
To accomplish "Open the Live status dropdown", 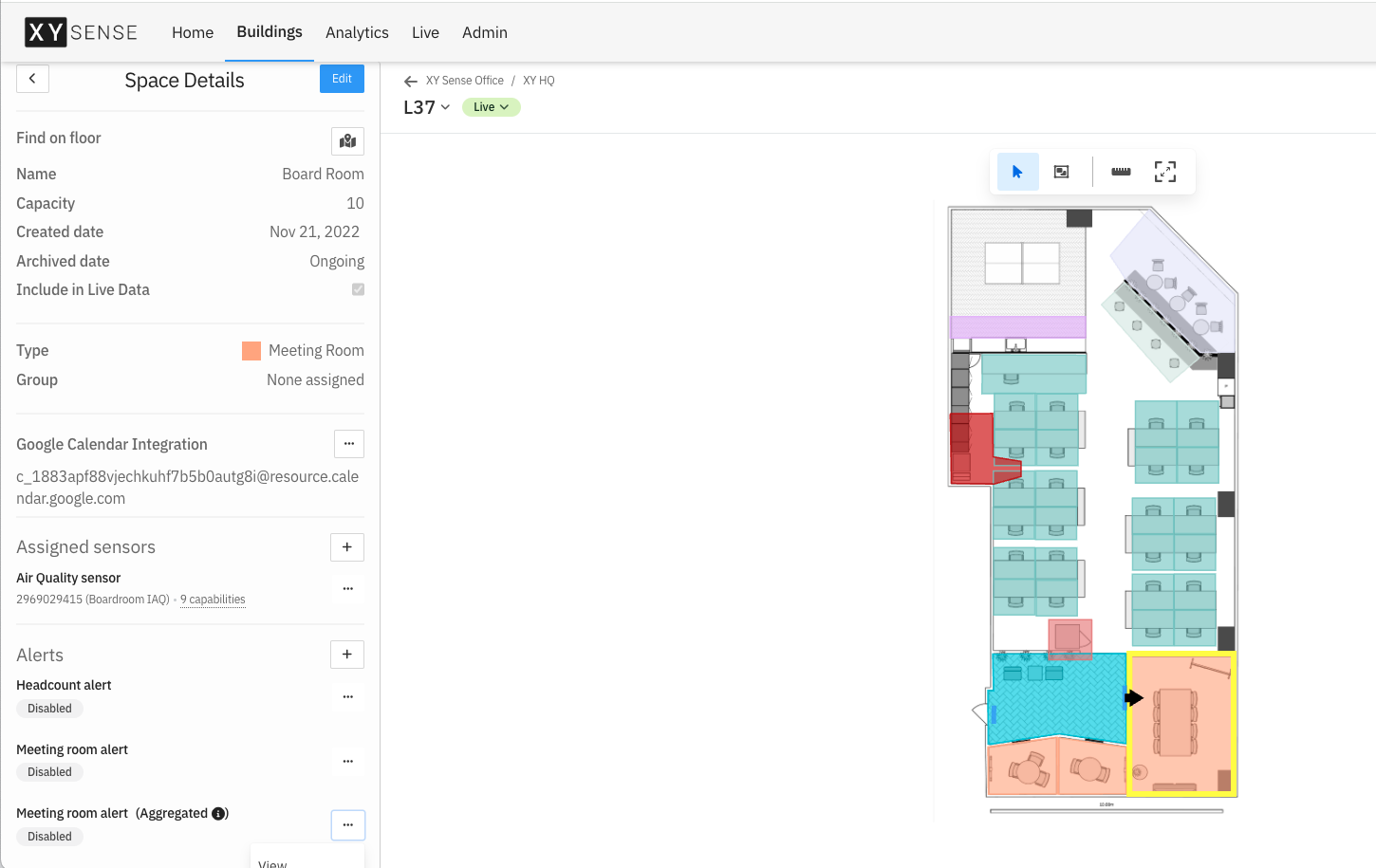I will click(x=491, y=107).
